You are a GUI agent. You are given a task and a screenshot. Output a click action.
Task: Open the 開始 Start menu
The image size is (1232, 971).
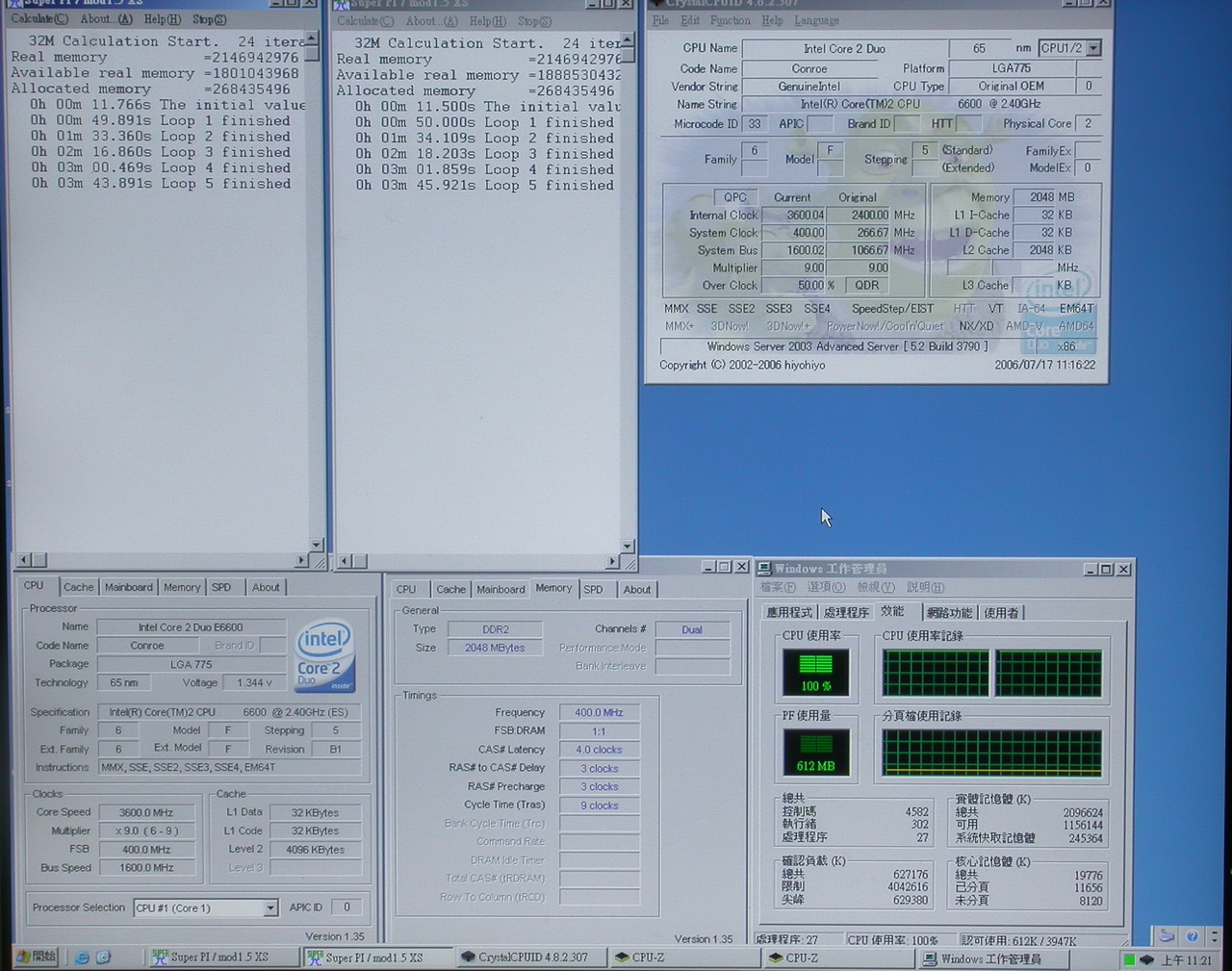[x=37, y=958]
